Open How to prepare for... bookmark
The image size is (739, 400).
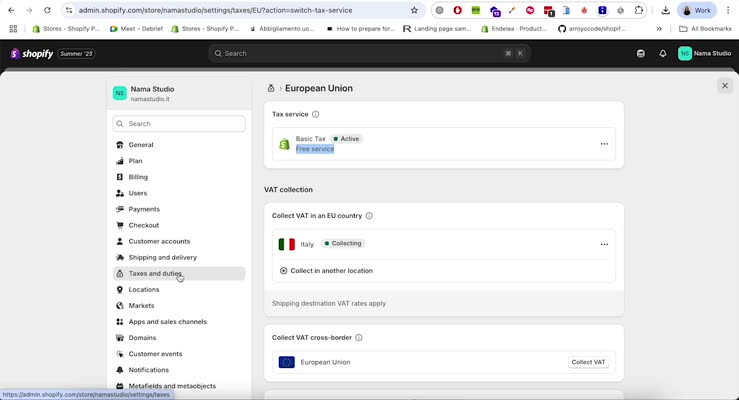[x=361, y=29]
